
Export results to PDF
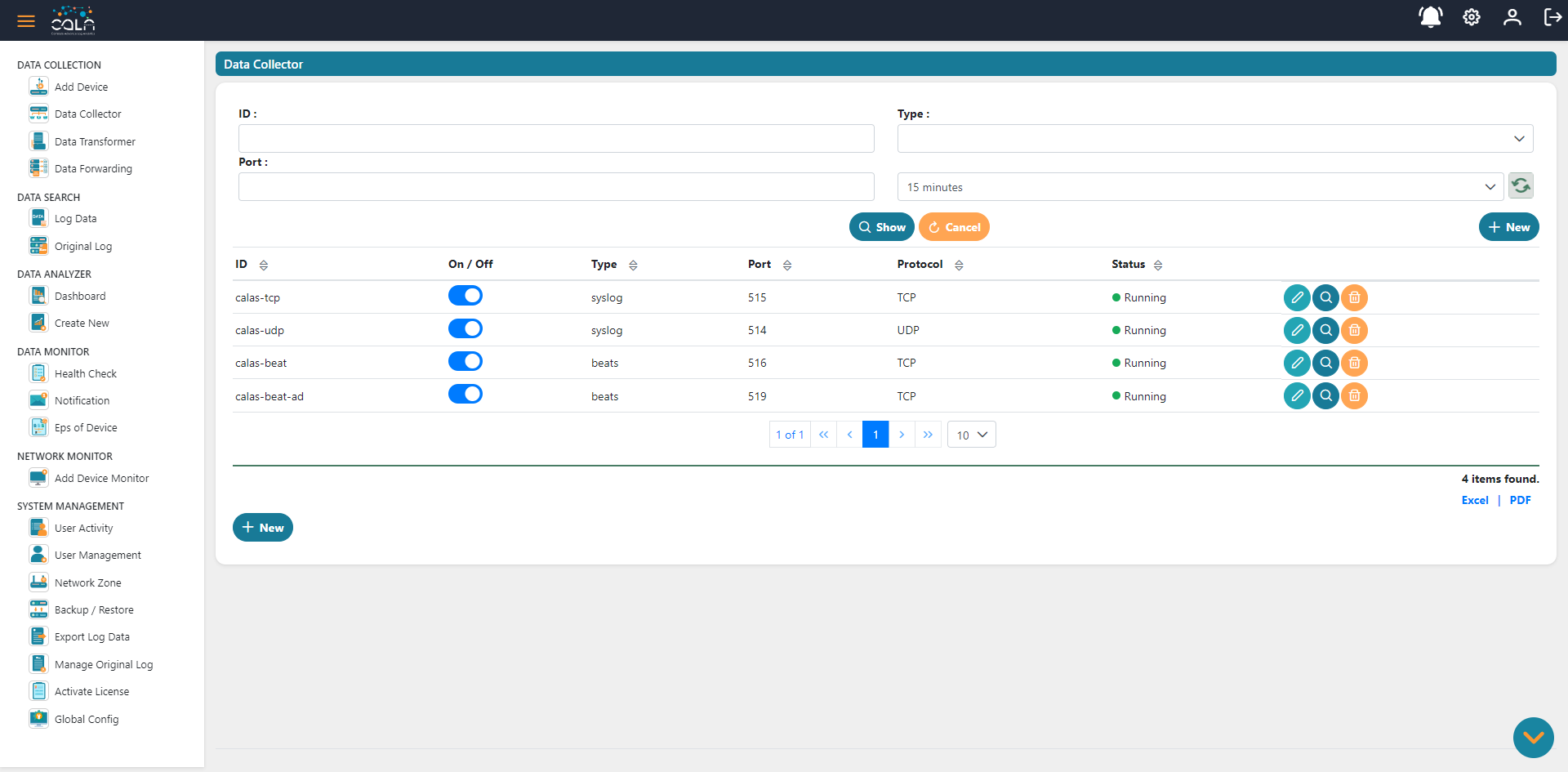(1521, 500)
